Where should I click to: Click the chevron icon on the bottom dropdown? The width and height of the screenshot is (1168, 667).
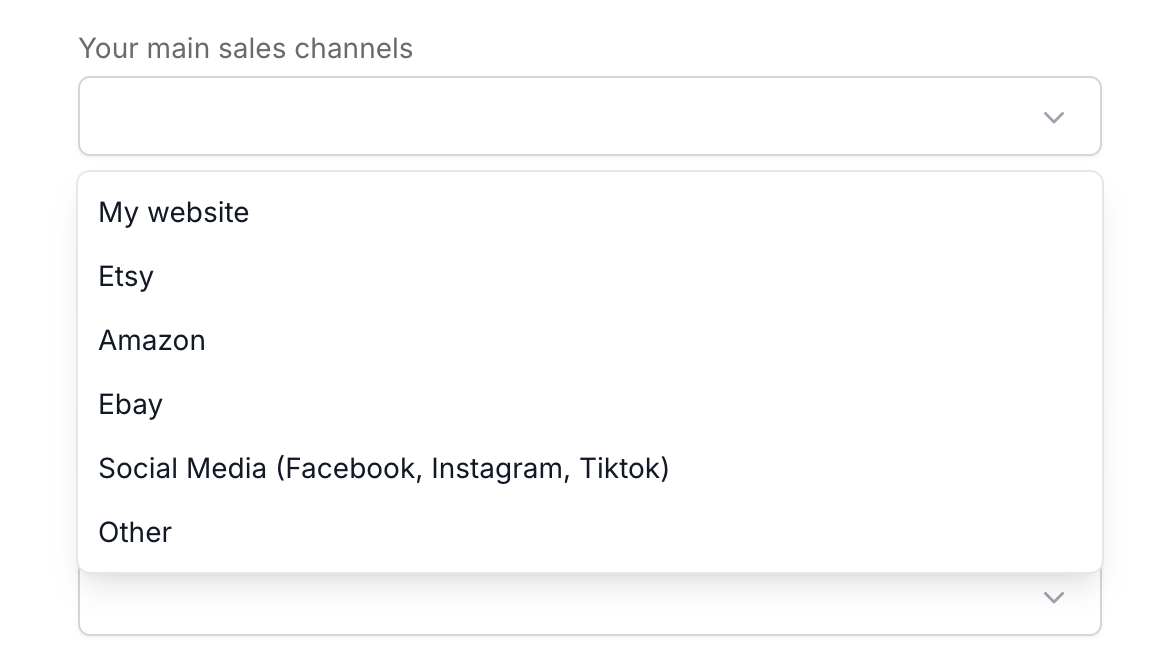(x=1053, y=597)
